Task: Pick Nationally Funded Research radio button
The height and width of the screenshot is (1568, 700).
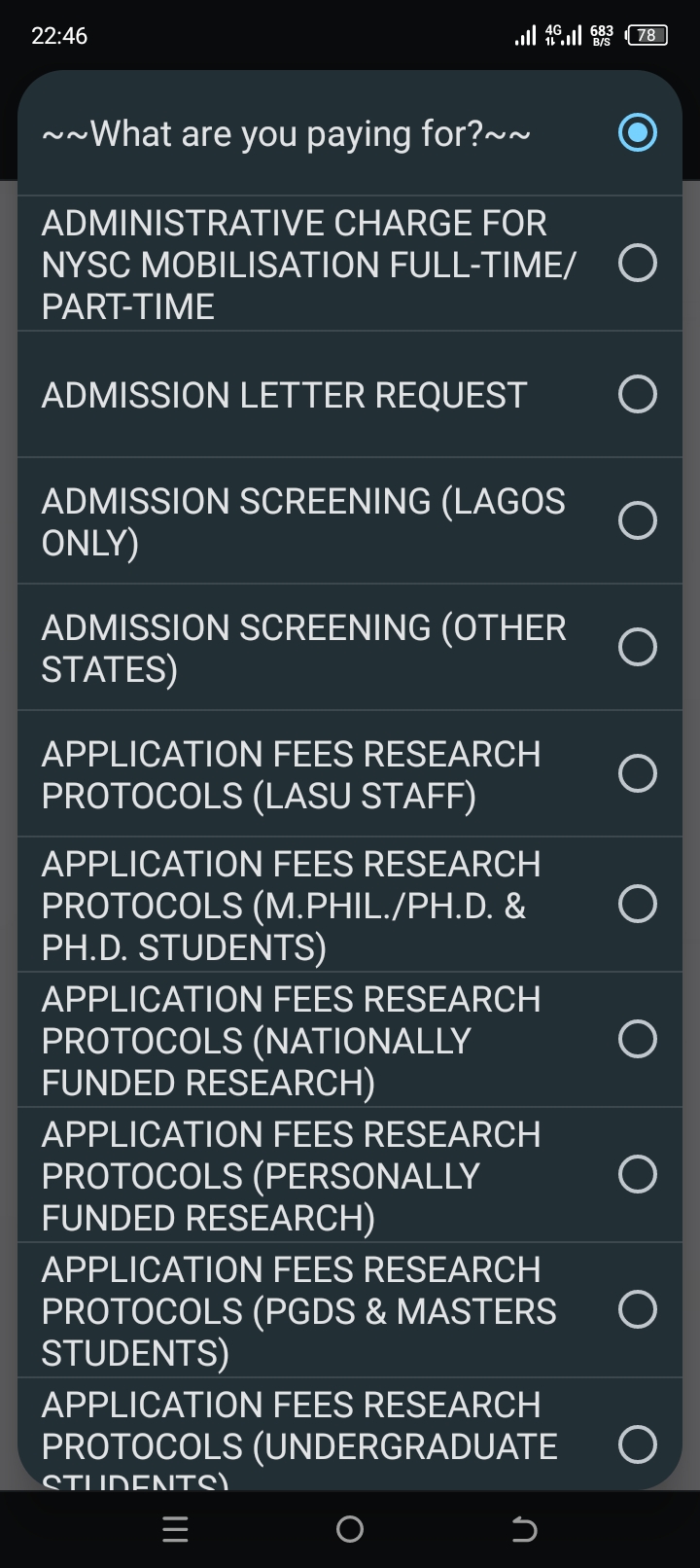Action: (638, 1039)
